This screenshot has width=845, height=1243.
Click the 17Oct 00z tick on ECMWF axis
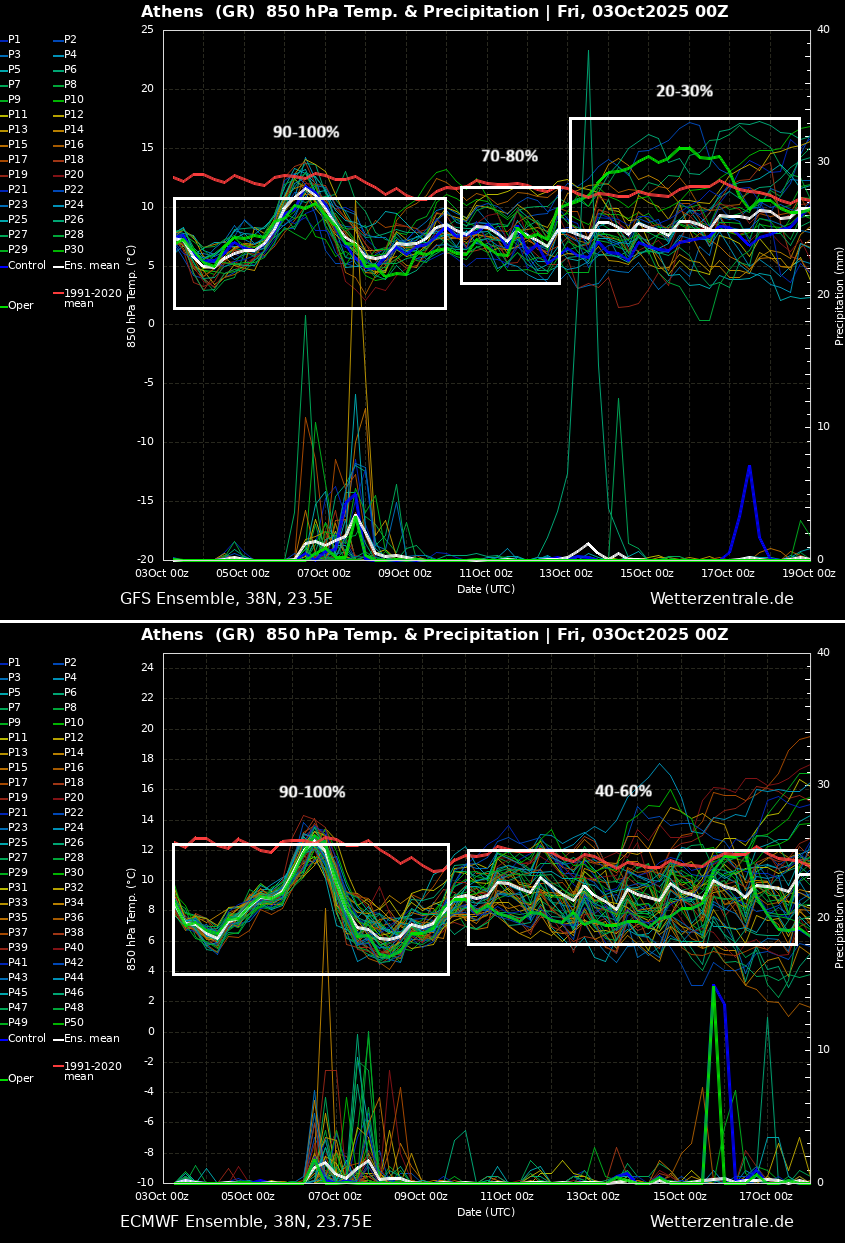pos(765,1196)
